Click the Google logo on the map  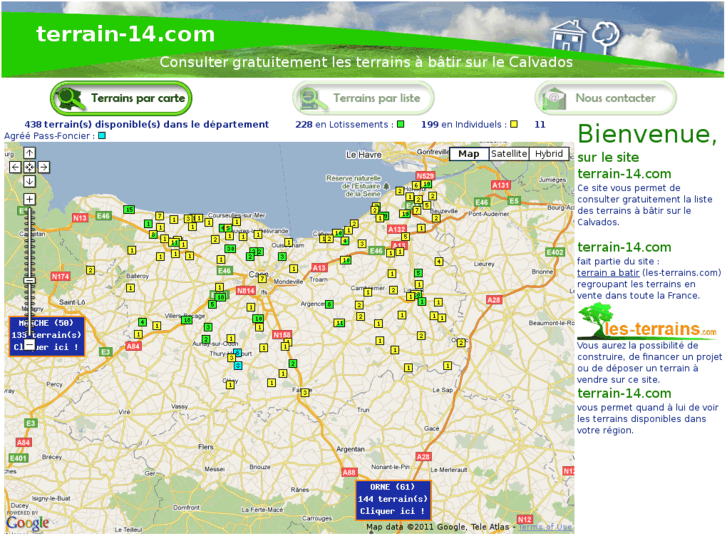27,523
